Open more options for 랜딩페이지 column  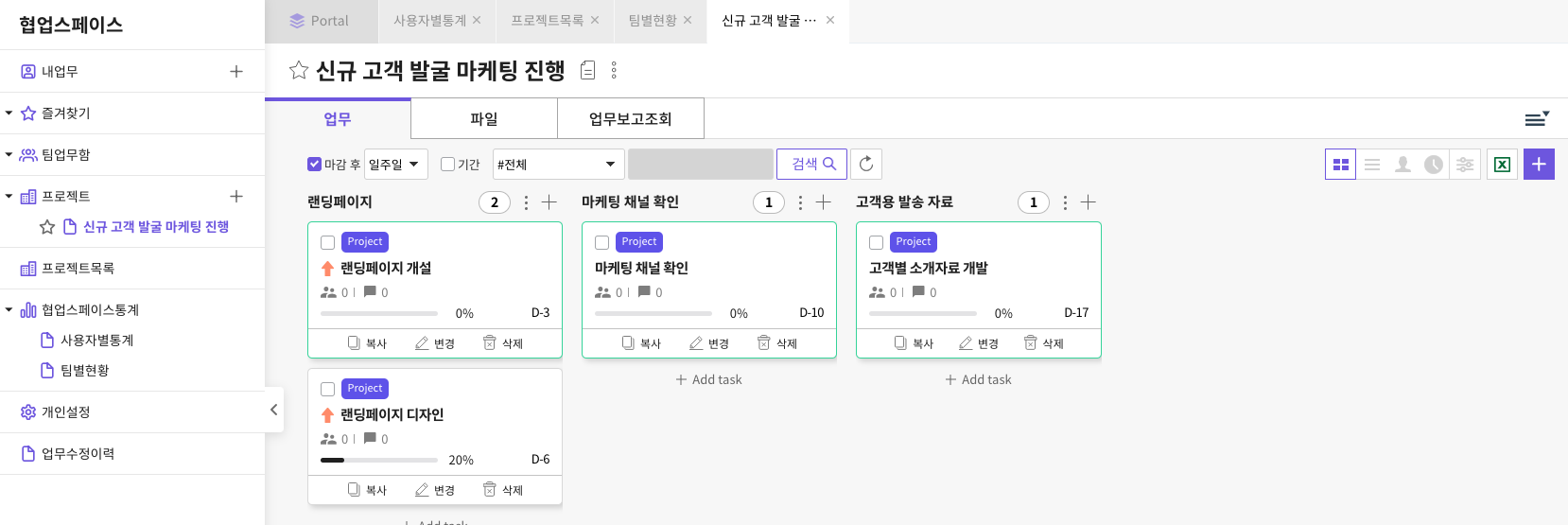pyautogui.click(x=526, y=202)
